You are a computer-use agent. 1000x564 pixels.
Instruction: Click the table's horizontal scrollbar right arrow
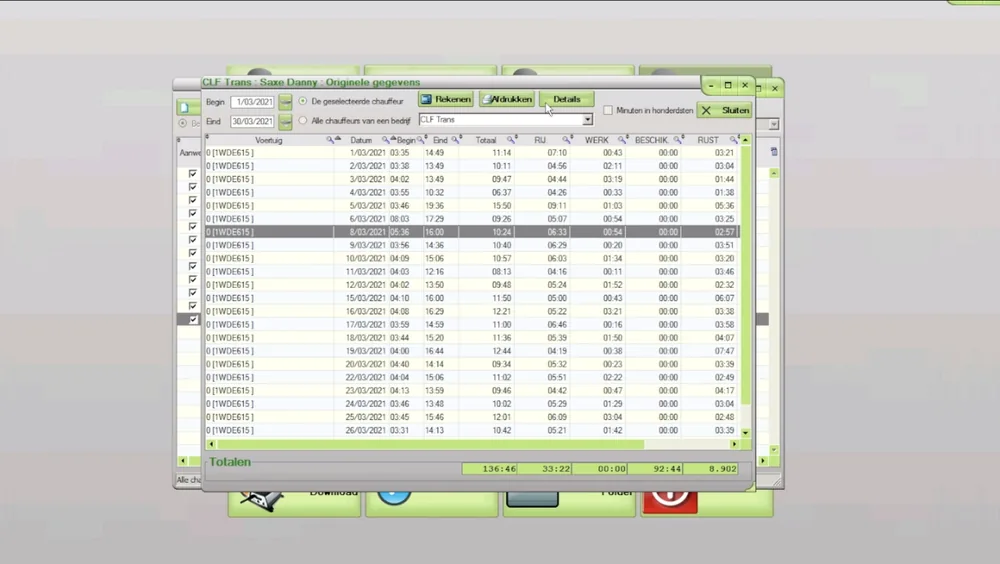click(x=734, y=444)
